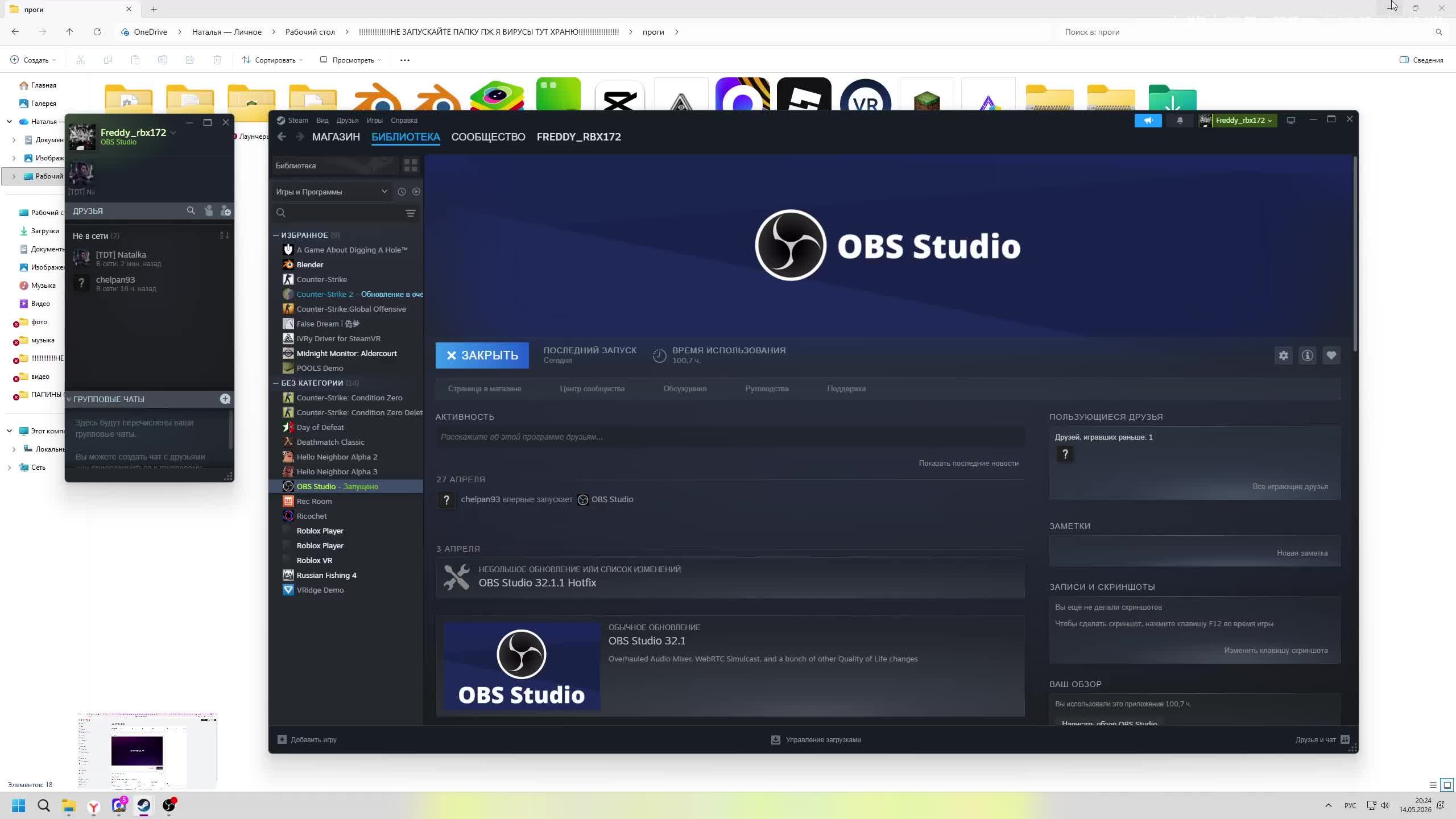
Task: Open the friends and chat icon at bottom
Action: click(1345, 739)
